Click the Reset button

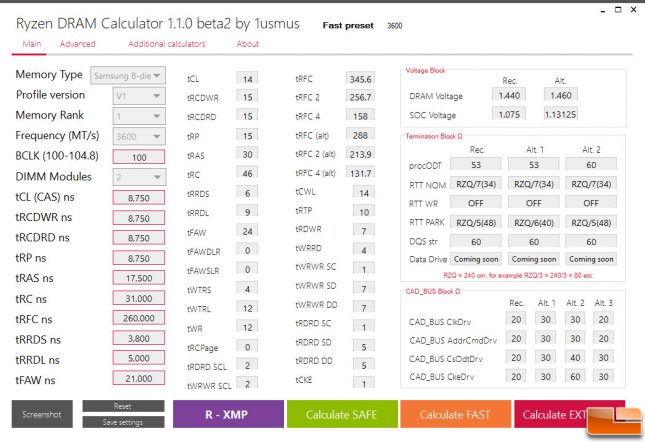point(123,406)
